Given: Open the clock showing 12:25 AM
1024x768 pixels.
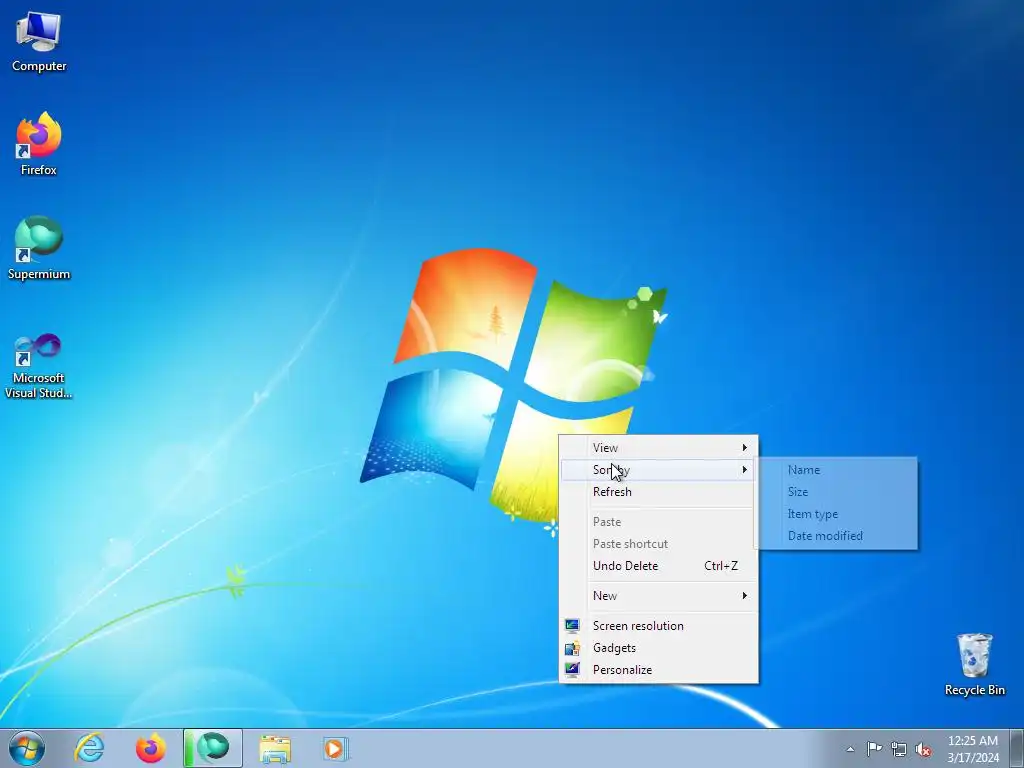Looking at the screenshot, I should pos(972,748).
